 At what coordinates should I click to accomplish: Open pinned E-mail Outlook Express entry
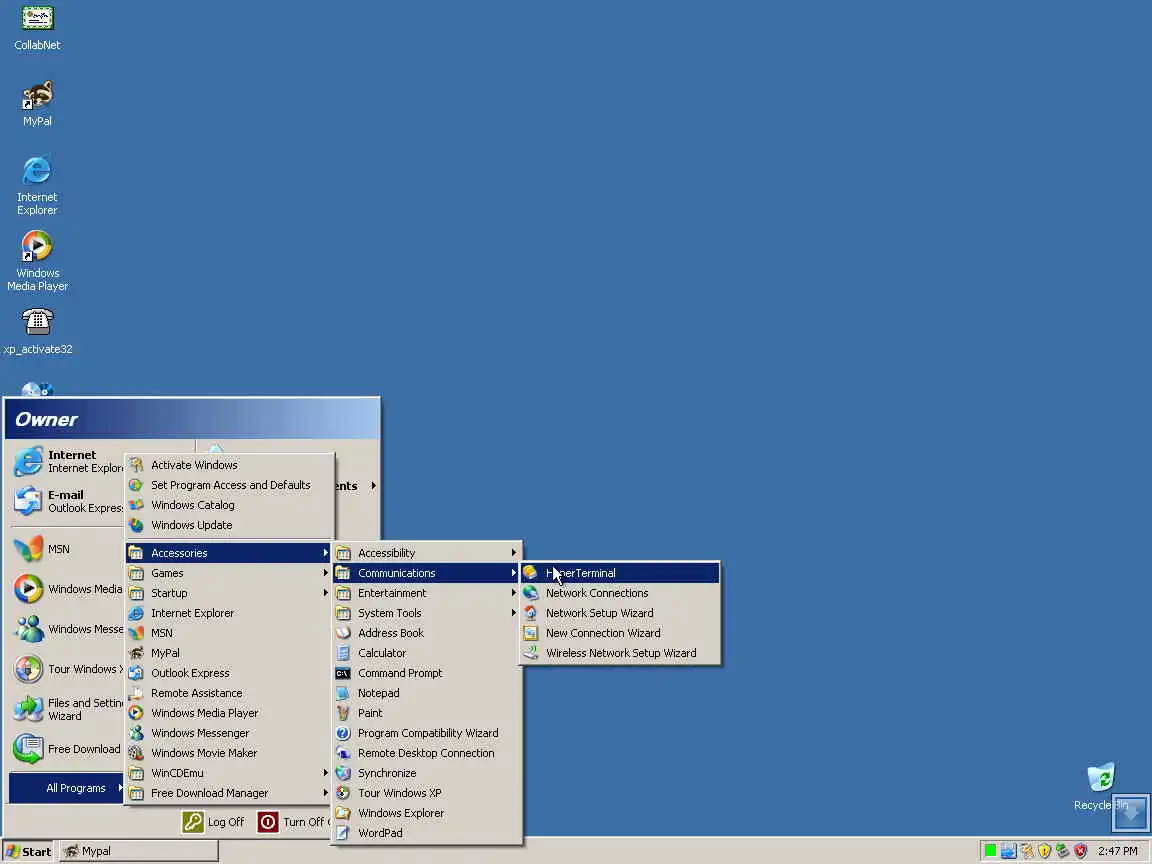[x=68, y=501]
